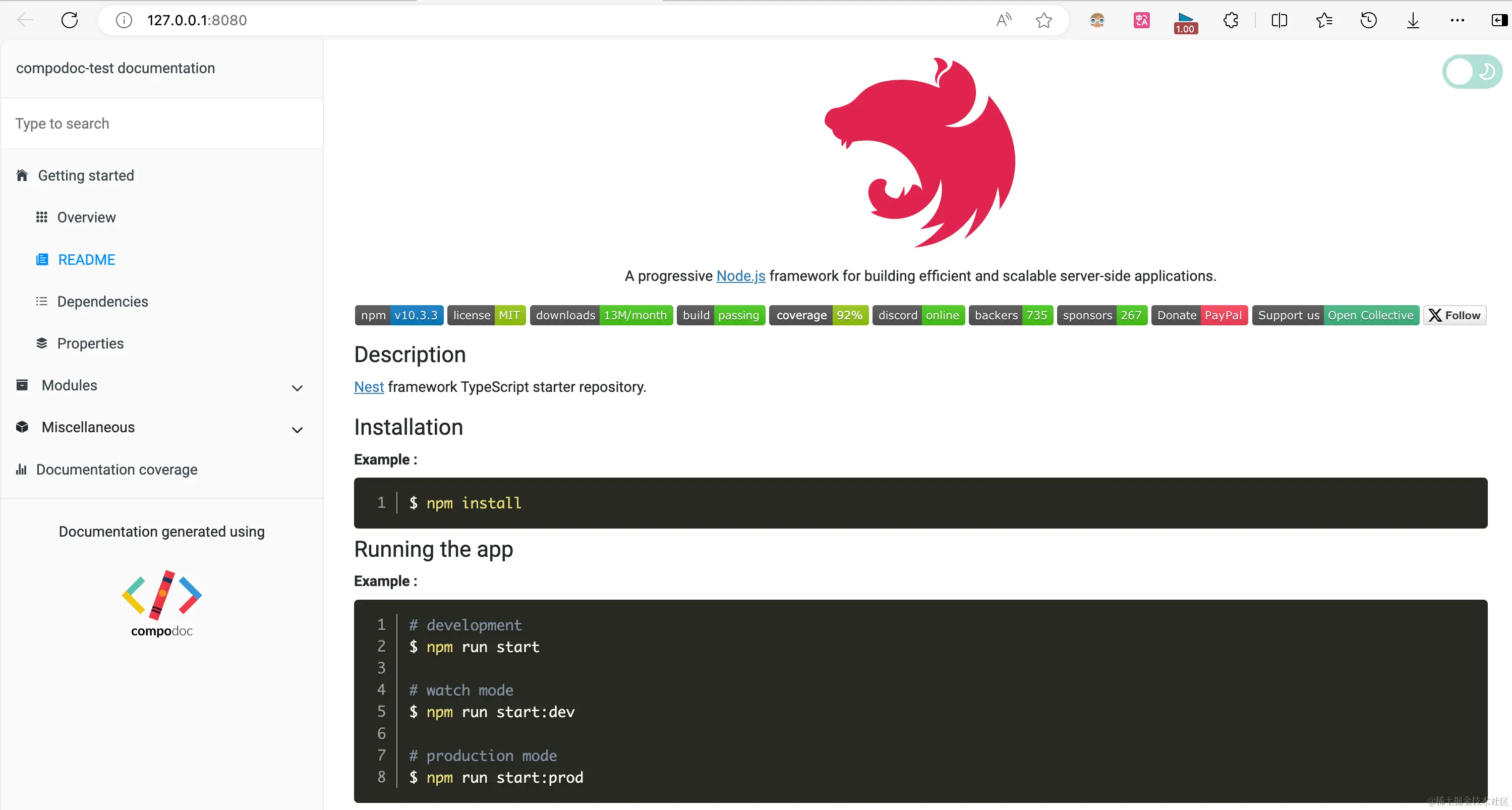Expand the Miscellaneous section chevron
The height and width of the screenshot is (810, 1512).
(298, 430)
